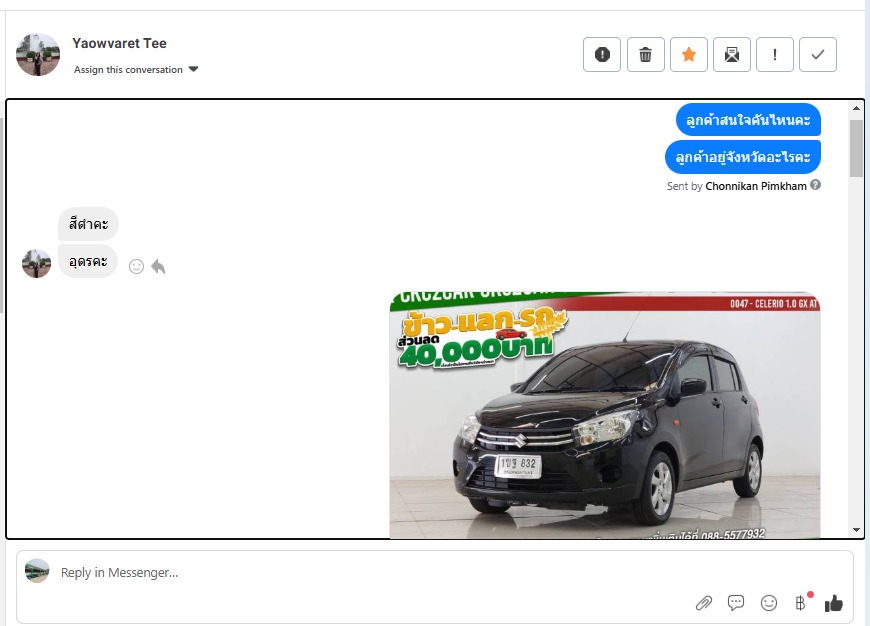Open the small sender avatar beside อุดรคะ
Screen dimensions: 870x626
[37, 263]
